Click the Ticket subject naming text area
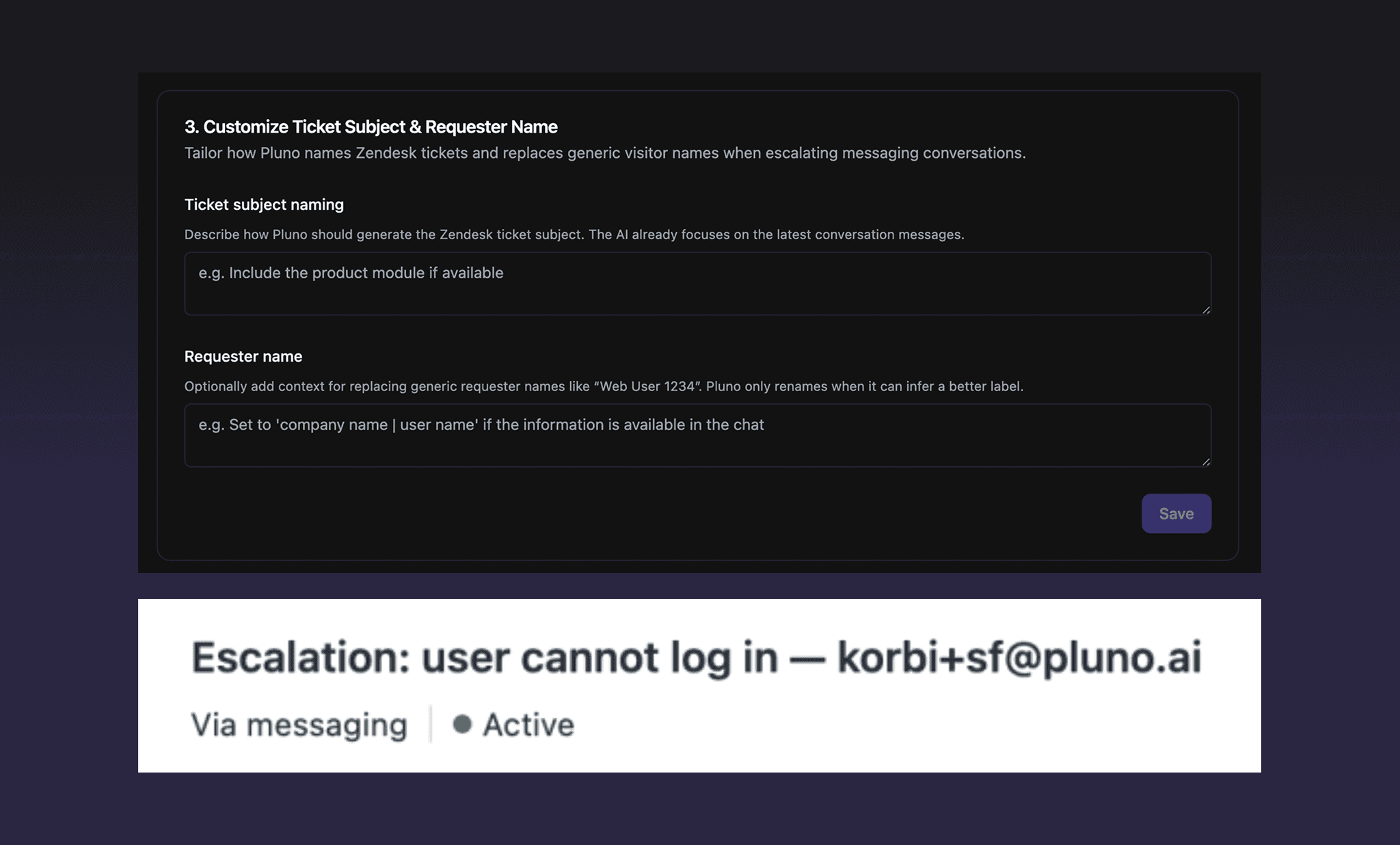Screen dimensions: 1400x845 tap(697, 283)
